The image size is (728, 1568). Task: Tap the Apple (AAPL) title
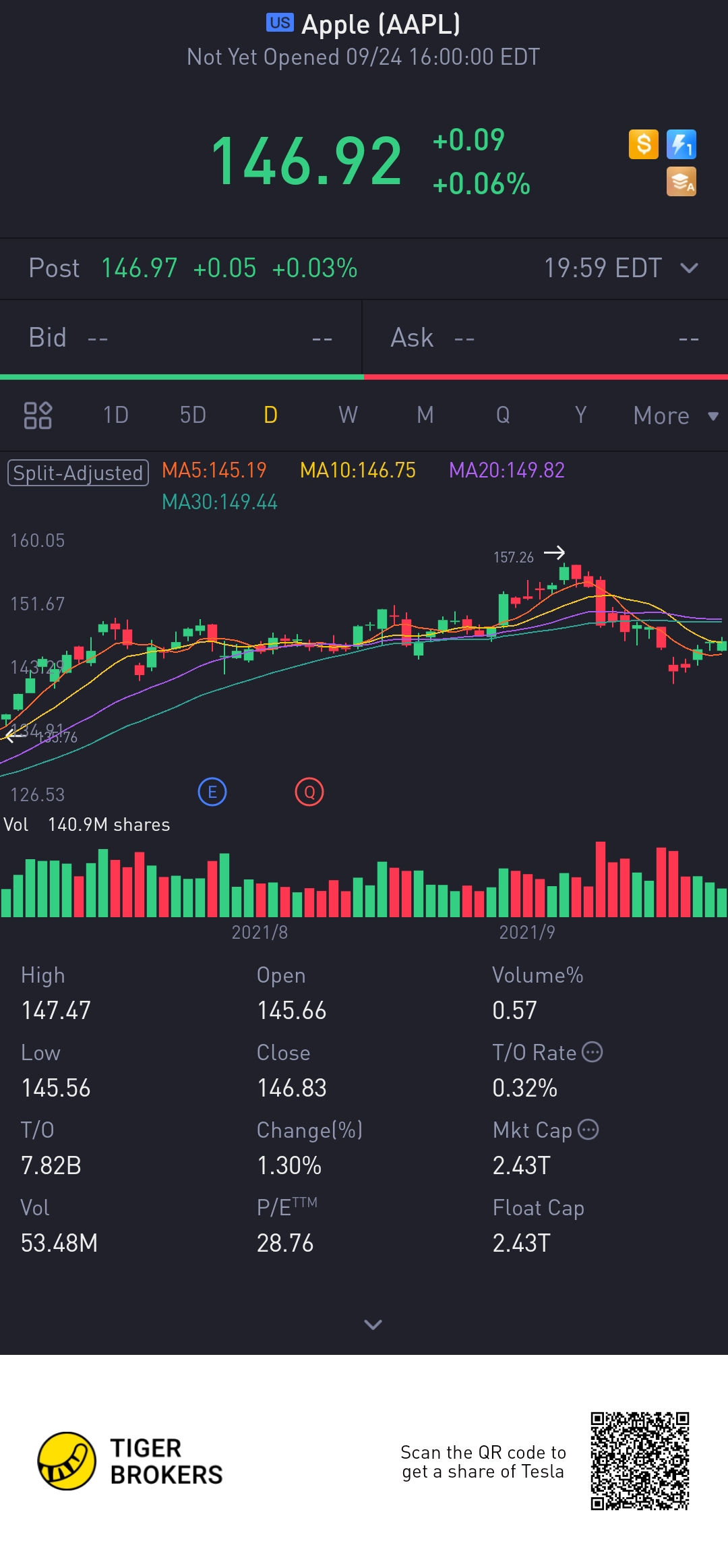click(381, 24)
